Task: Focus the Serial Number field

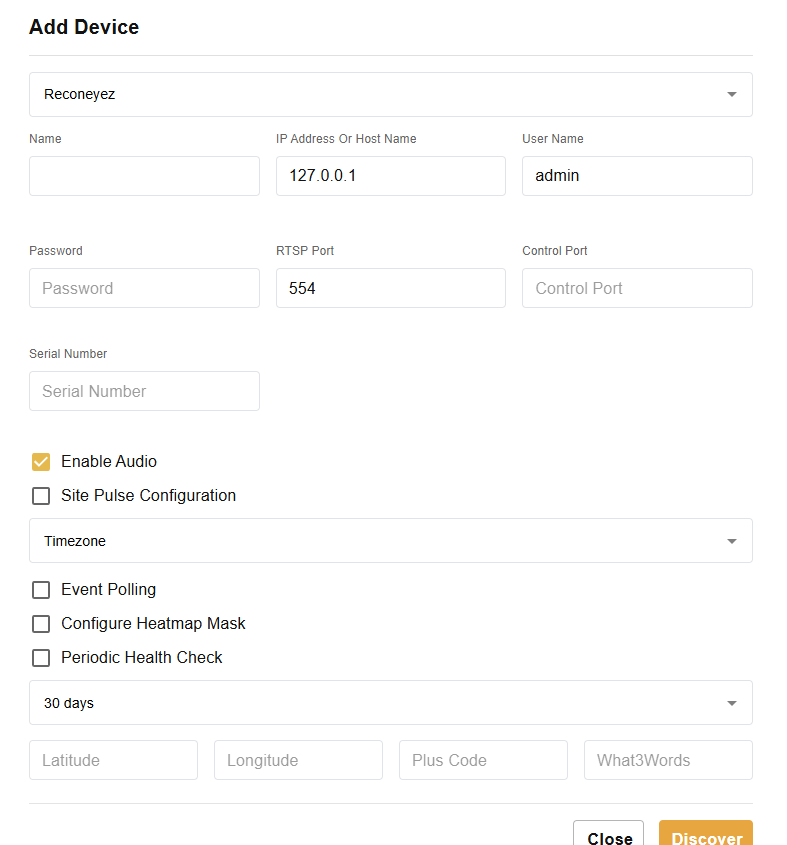Action: click(x=144, y=391)
